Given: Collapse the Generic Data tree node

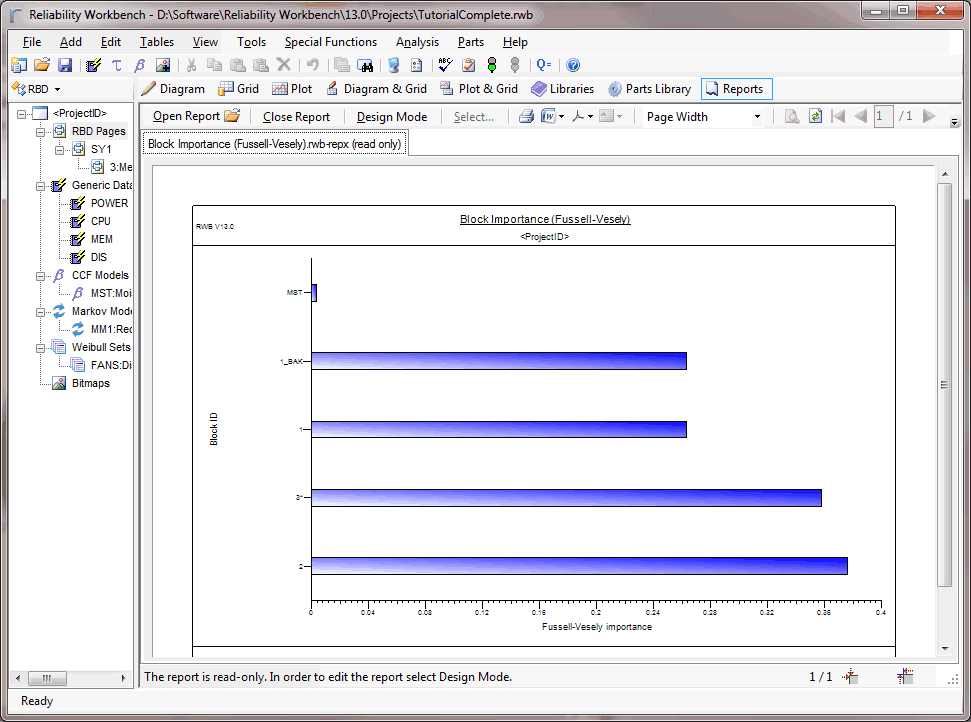Looking at the screenshot, I should (41, 185).
